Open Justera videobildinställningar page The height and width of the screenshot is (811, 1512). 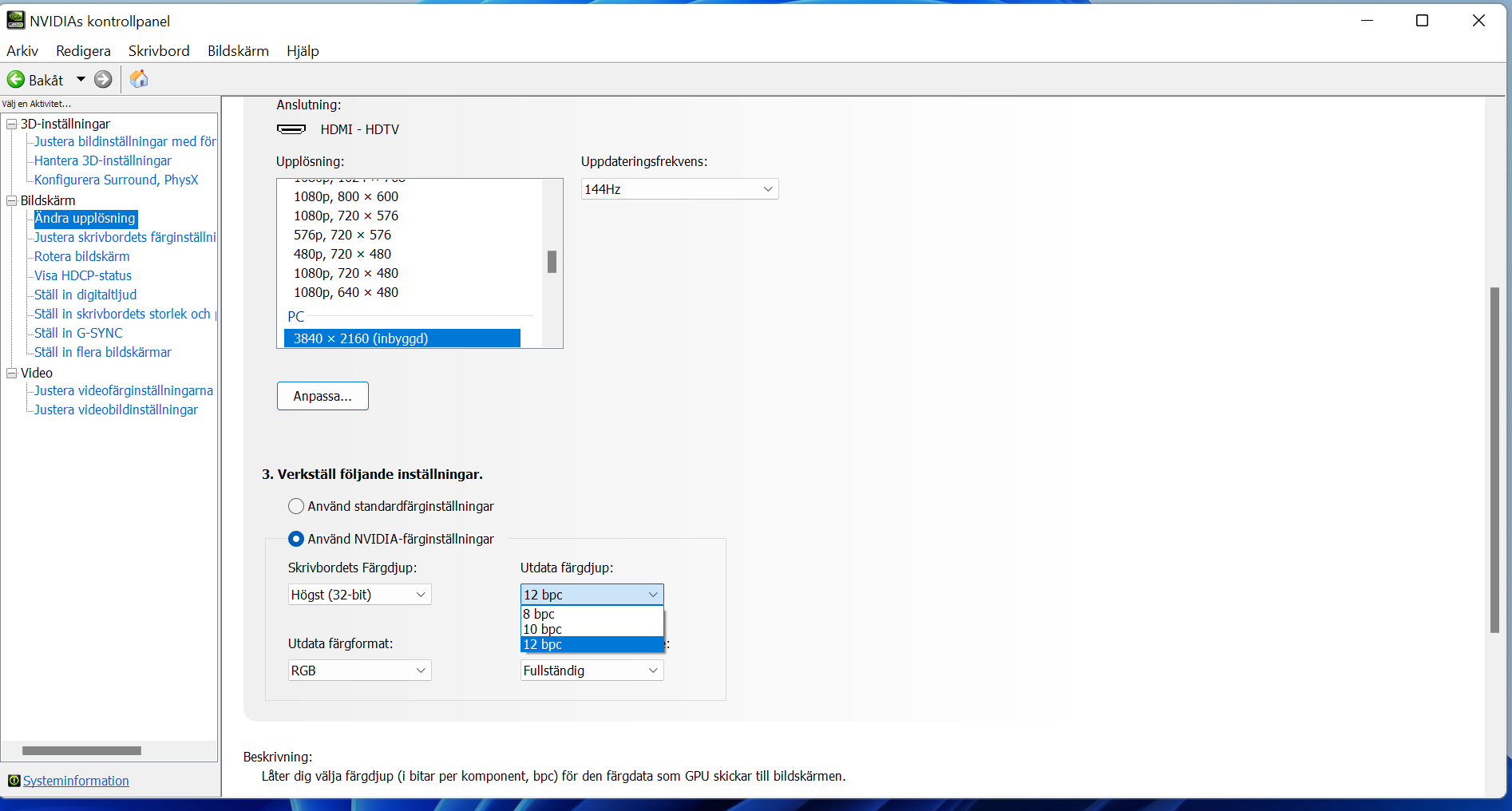point(116,409)
